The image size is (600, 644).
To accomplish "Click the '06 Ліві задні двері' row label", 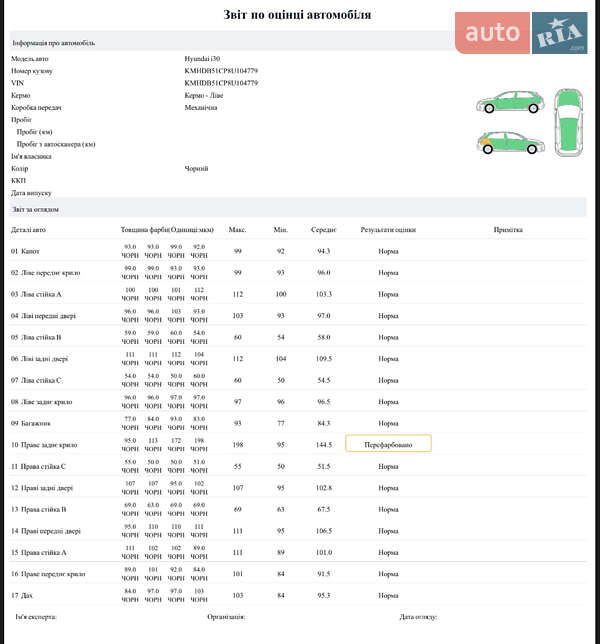I will pos(39,359).
